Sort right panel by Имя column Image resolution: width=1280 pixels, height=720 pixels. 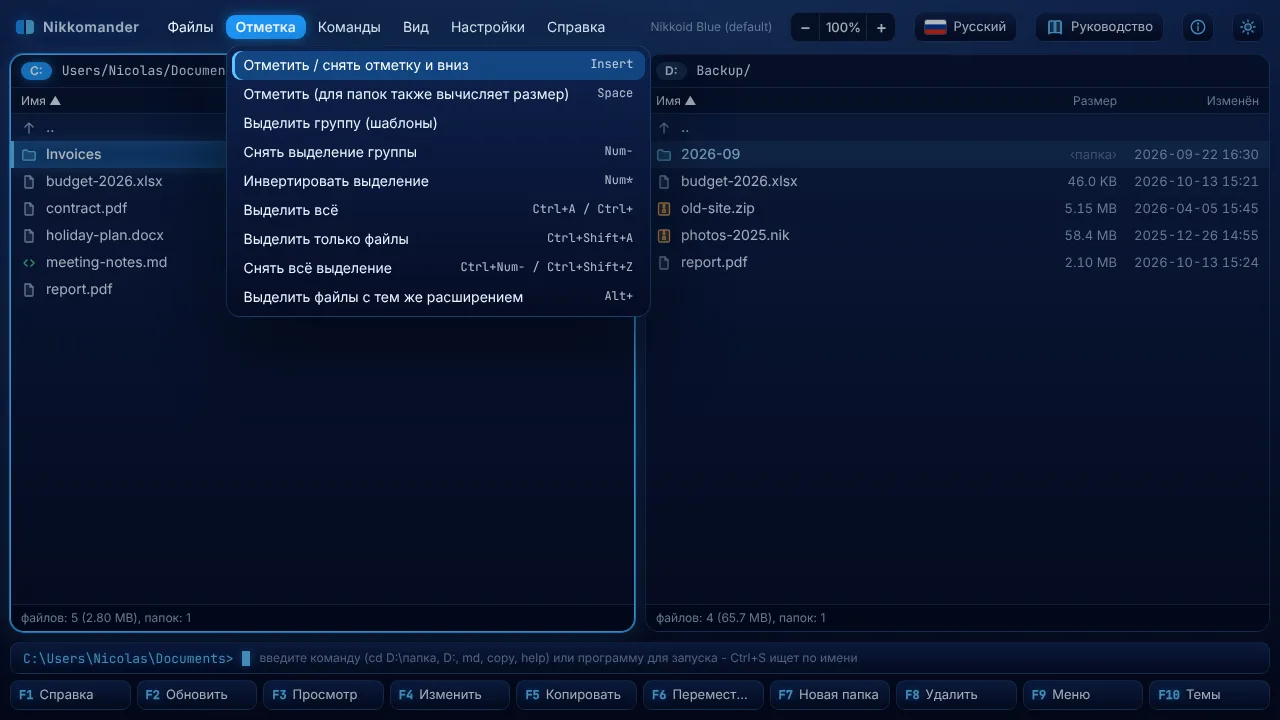pos(676,100)
